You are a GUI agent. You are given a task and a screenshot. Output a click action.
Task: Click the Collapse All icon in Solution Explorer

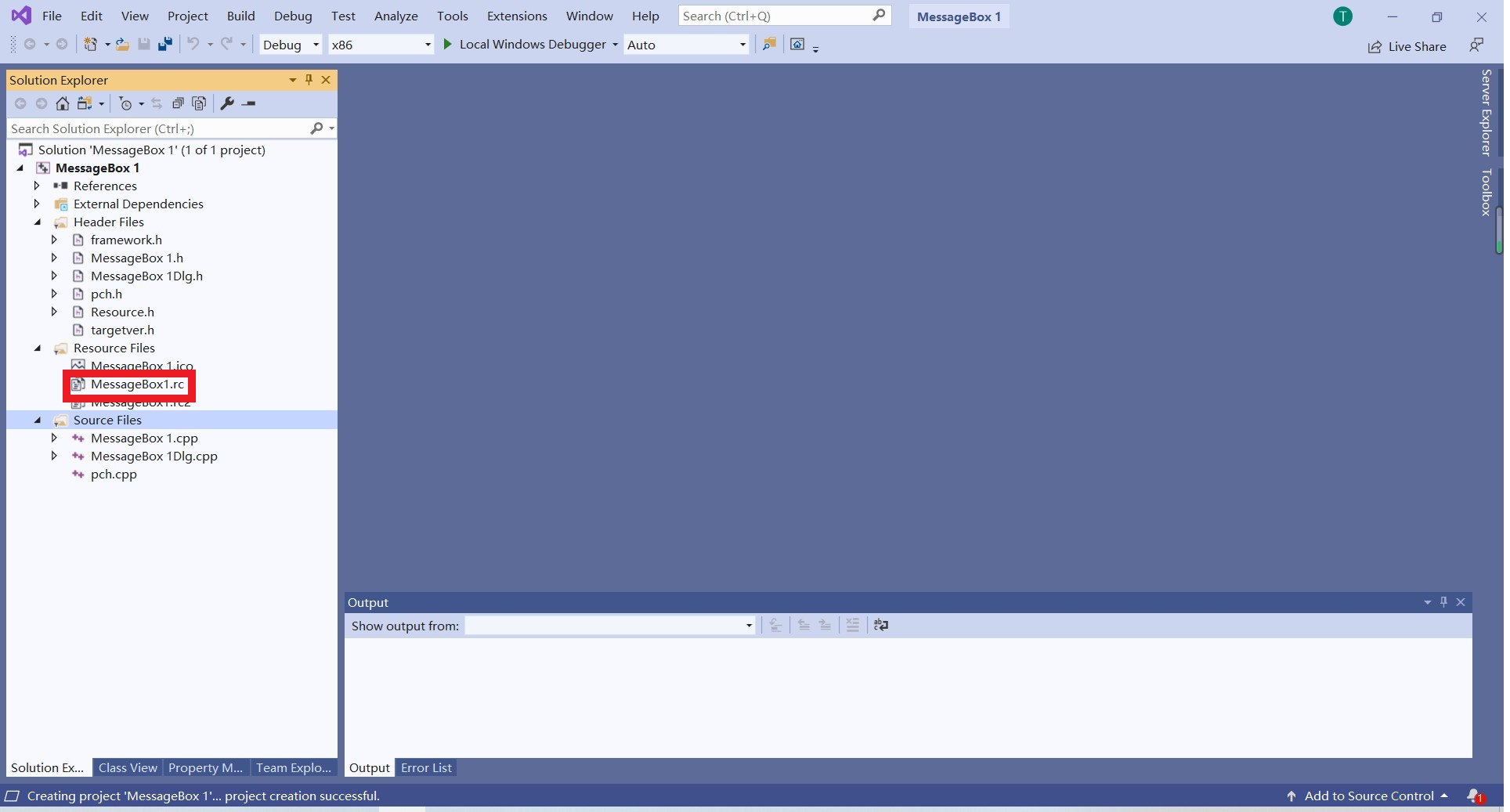(x=179, y=103)
